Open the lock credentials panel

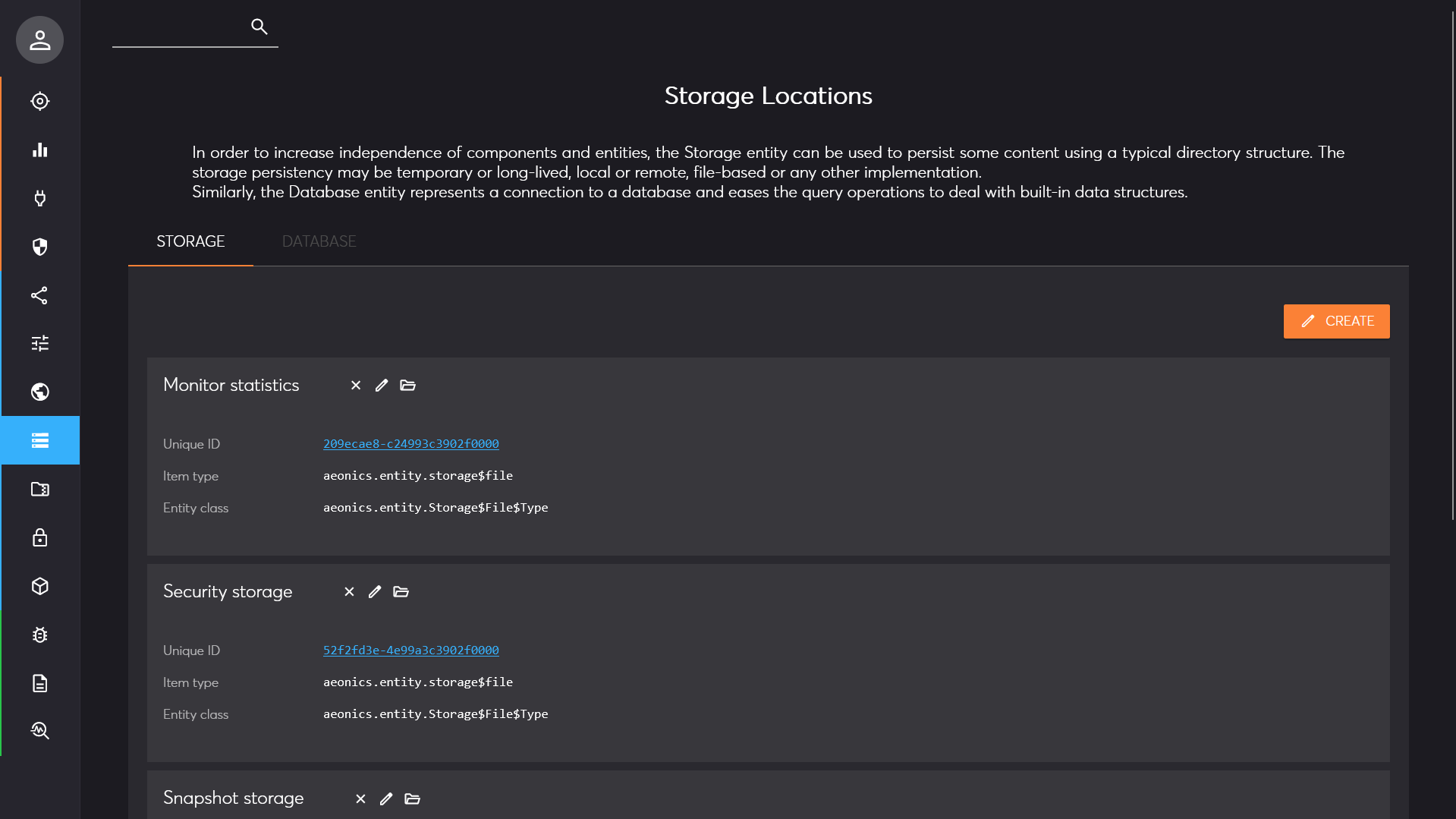point(39,537)
